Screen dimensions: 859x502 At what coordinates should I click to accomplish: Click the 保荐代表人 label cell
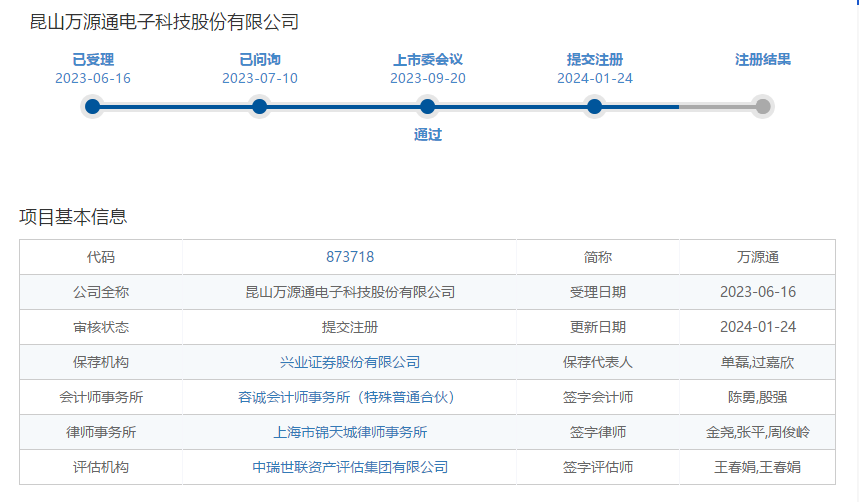pyautogui.click(x=598, y=362)
